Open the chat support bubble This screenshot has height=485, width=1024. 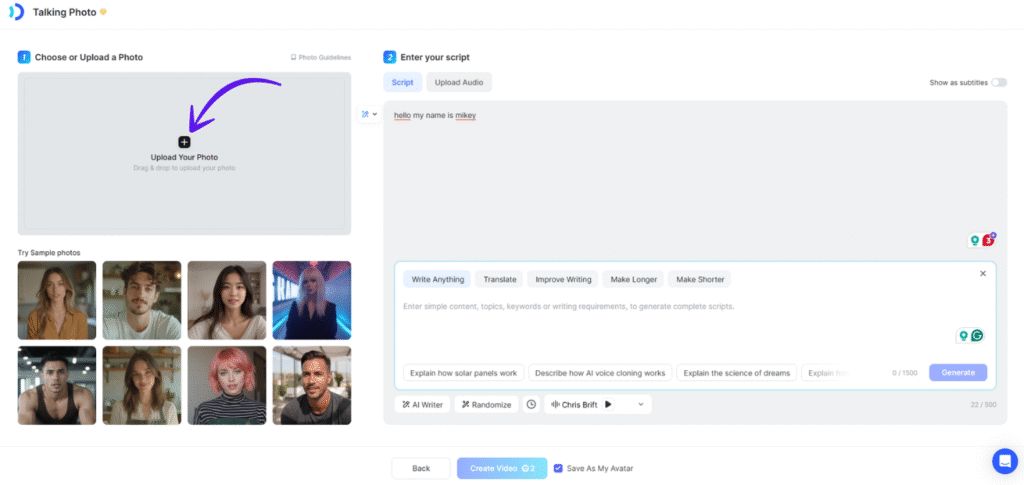[x=1004, y=462]
